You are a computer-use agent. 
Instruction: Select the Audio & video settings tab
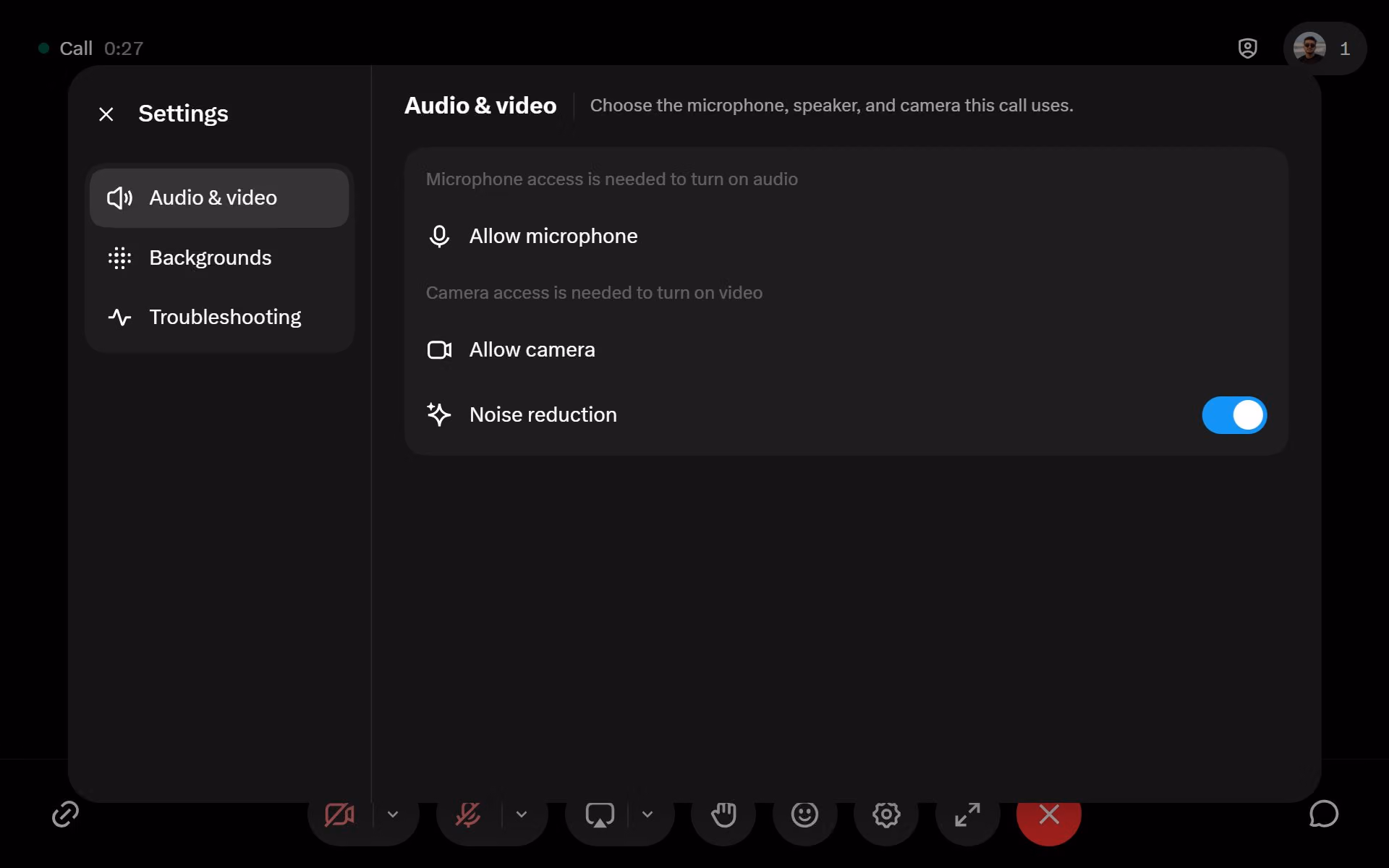(219, 197)
